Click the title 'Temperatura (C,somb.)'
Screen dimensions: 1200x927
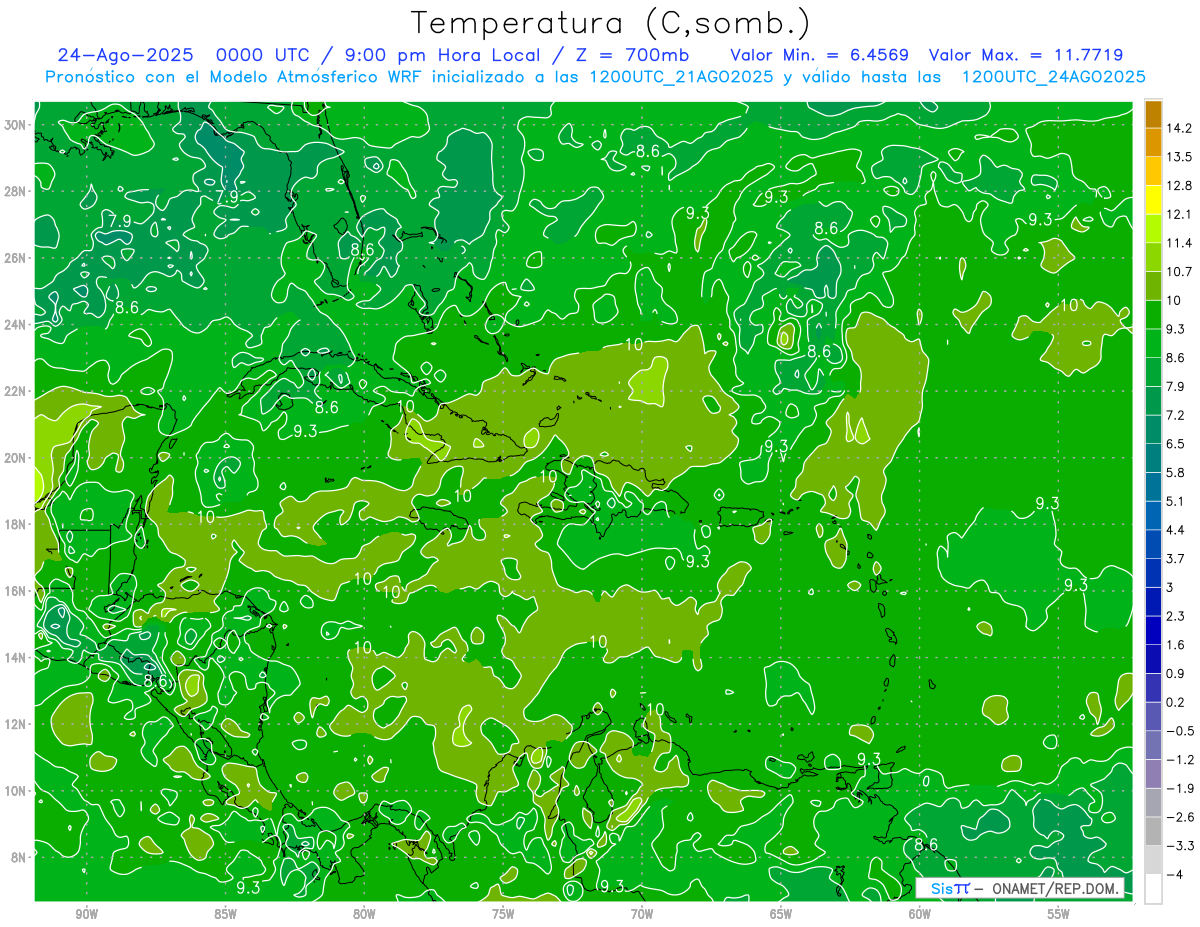[611, 22]
